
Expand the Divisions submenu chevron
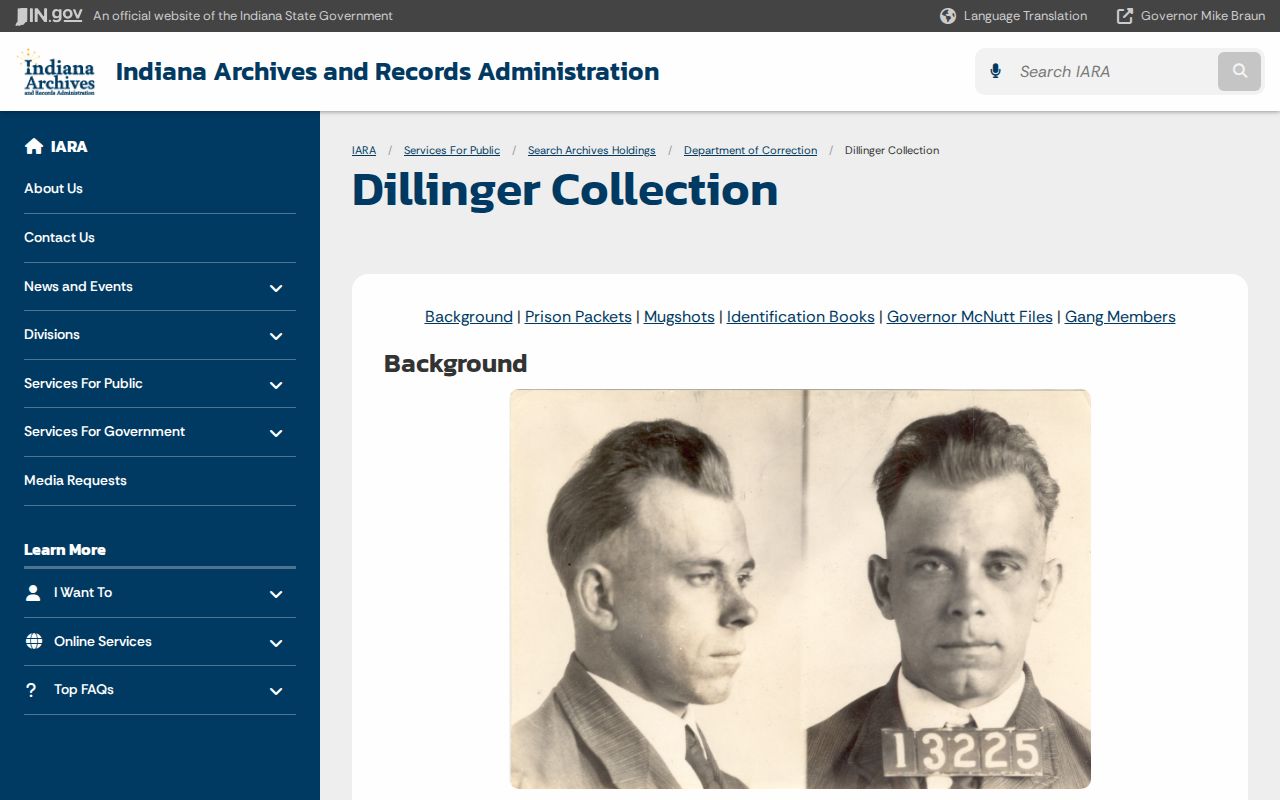point(276,336)
